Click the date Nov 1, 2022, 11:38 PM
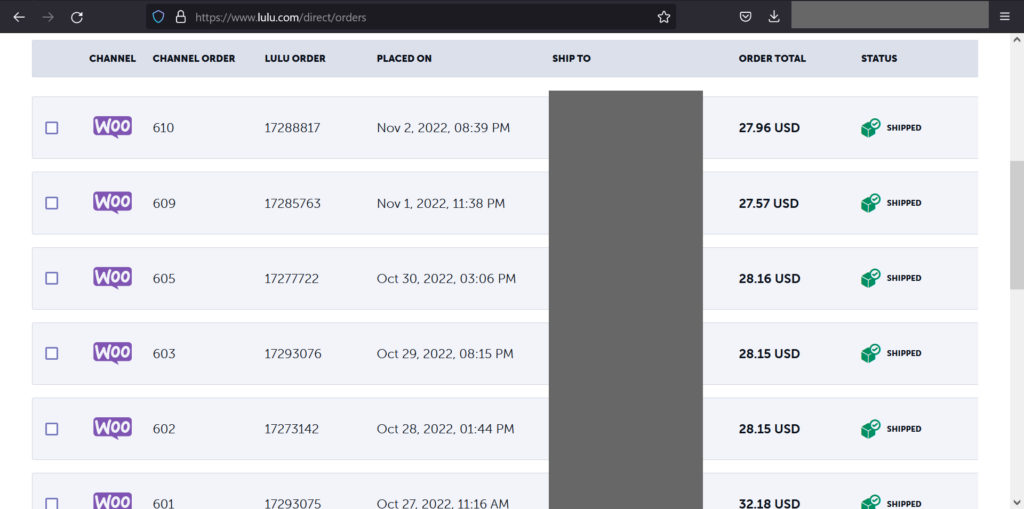Screen dimensions: 1024x509 441,203
